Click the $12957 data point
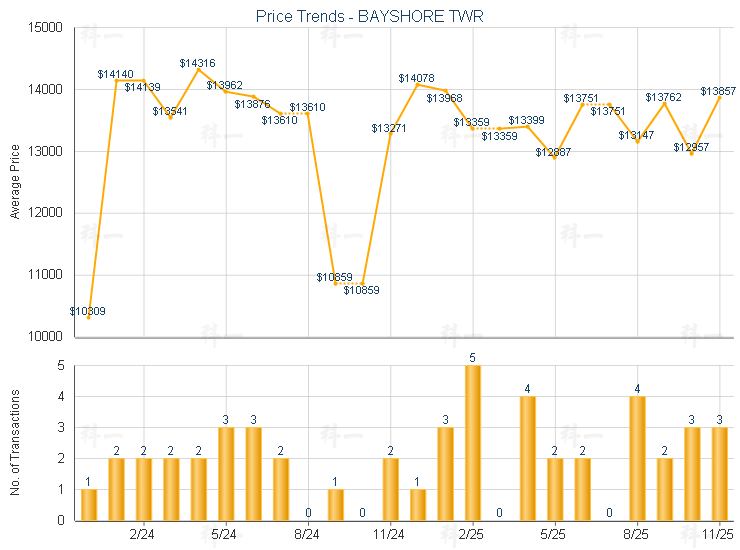This screenshot has width=740, height=550. pos(691,153)
